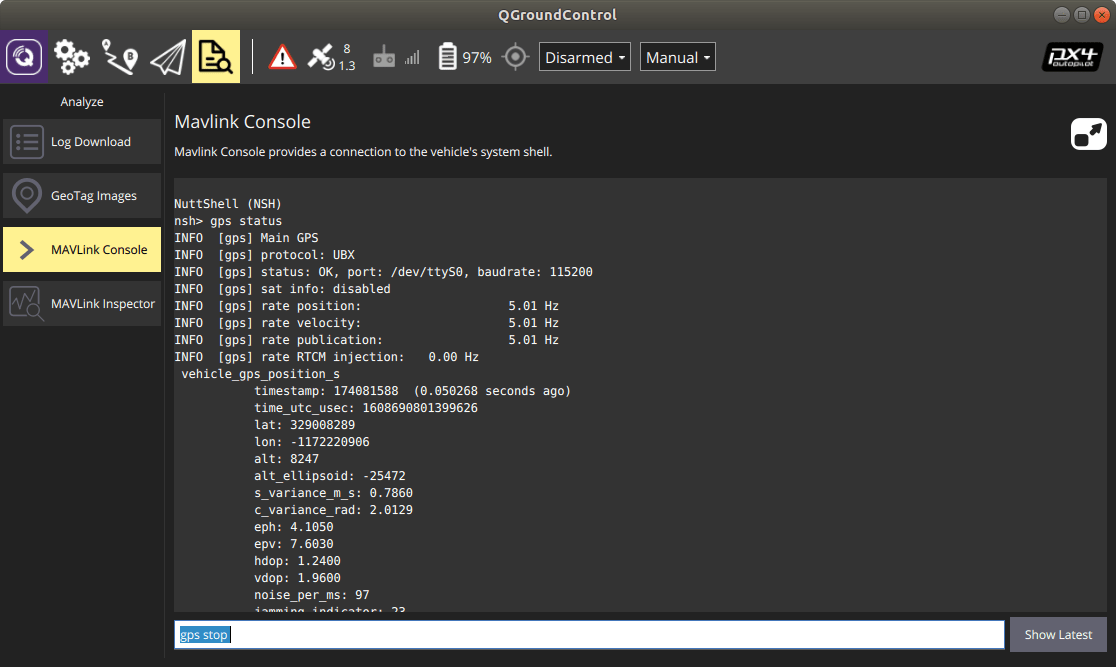Click the 'sat info: disabled' line
Image resolution: width=1116 pixels, height=667 pixels.
pos(283,289)
